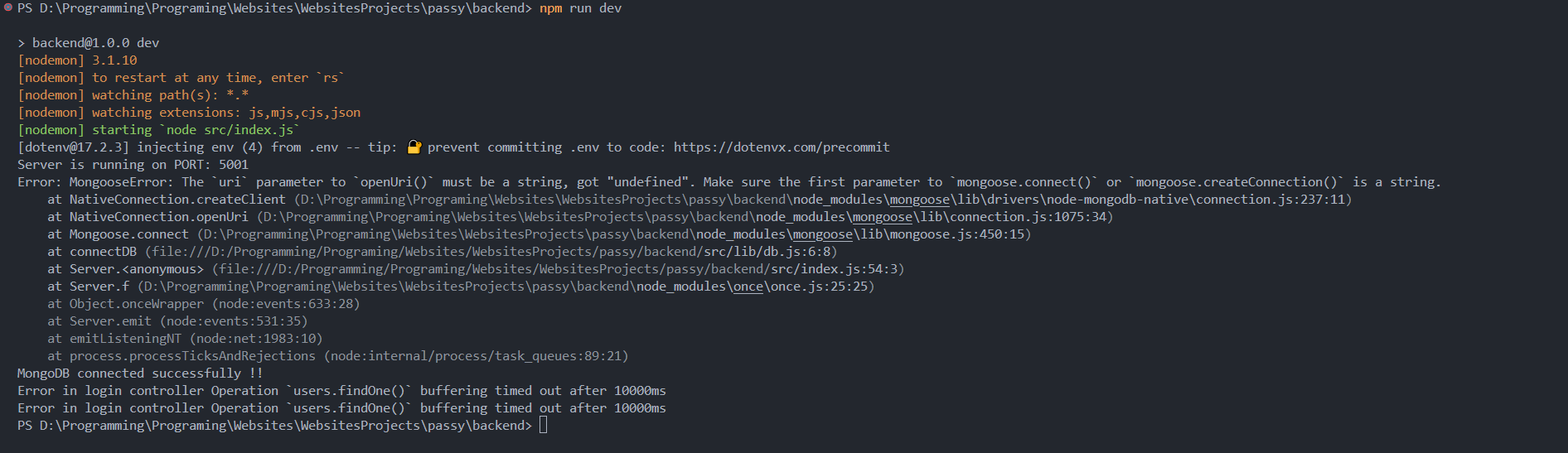Click 'MongoDB connected successfully !!' line

[140, 373]
